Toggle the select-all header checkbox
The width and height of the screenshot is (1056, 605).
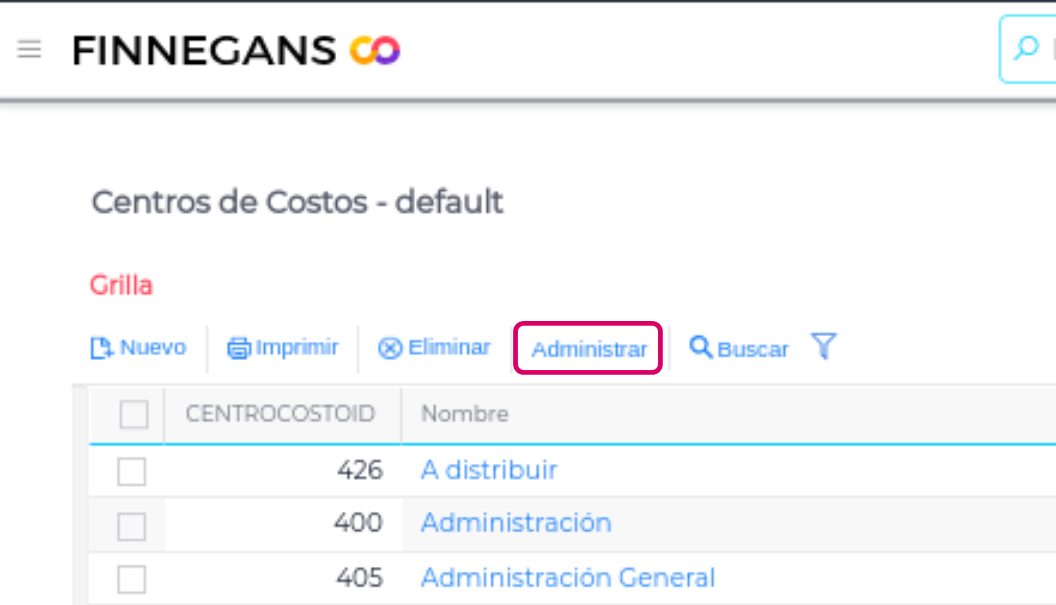[x=134, y=413]
